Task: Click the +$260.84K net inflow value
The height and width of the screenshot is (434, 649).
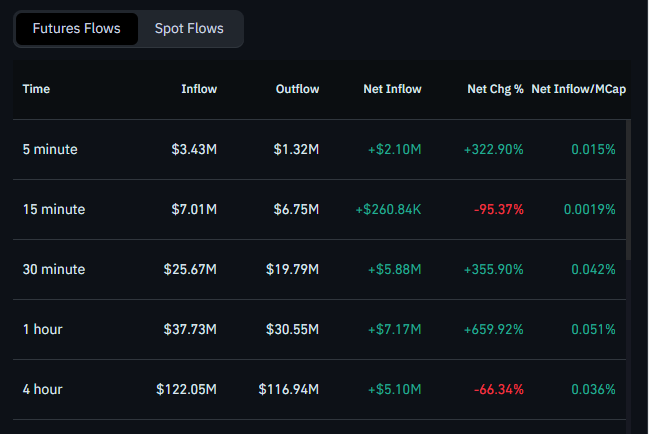Action: point(389,209)
